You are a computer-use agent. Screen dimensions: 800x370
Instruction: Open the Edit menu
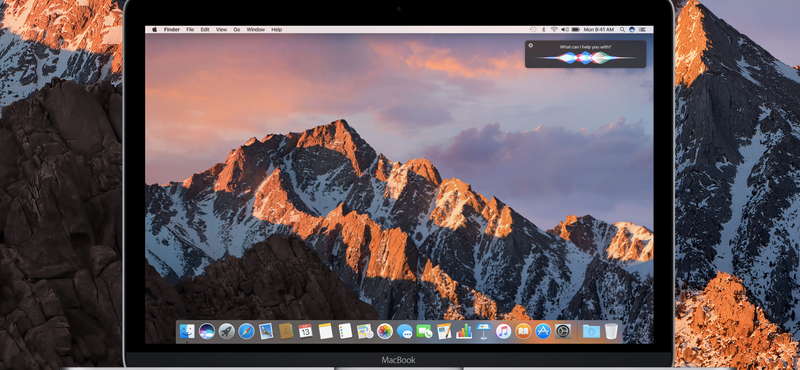[x=205, y=30]
